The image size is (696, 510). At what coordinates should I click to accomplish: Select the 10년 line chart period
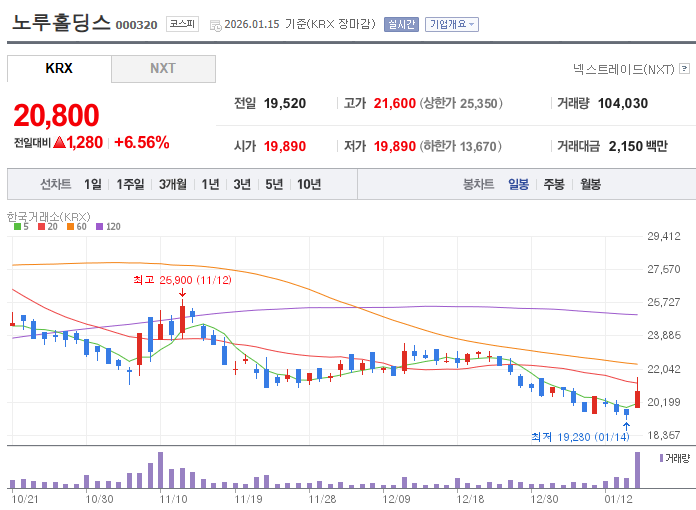pyautogui.click(x=309, y=184)
